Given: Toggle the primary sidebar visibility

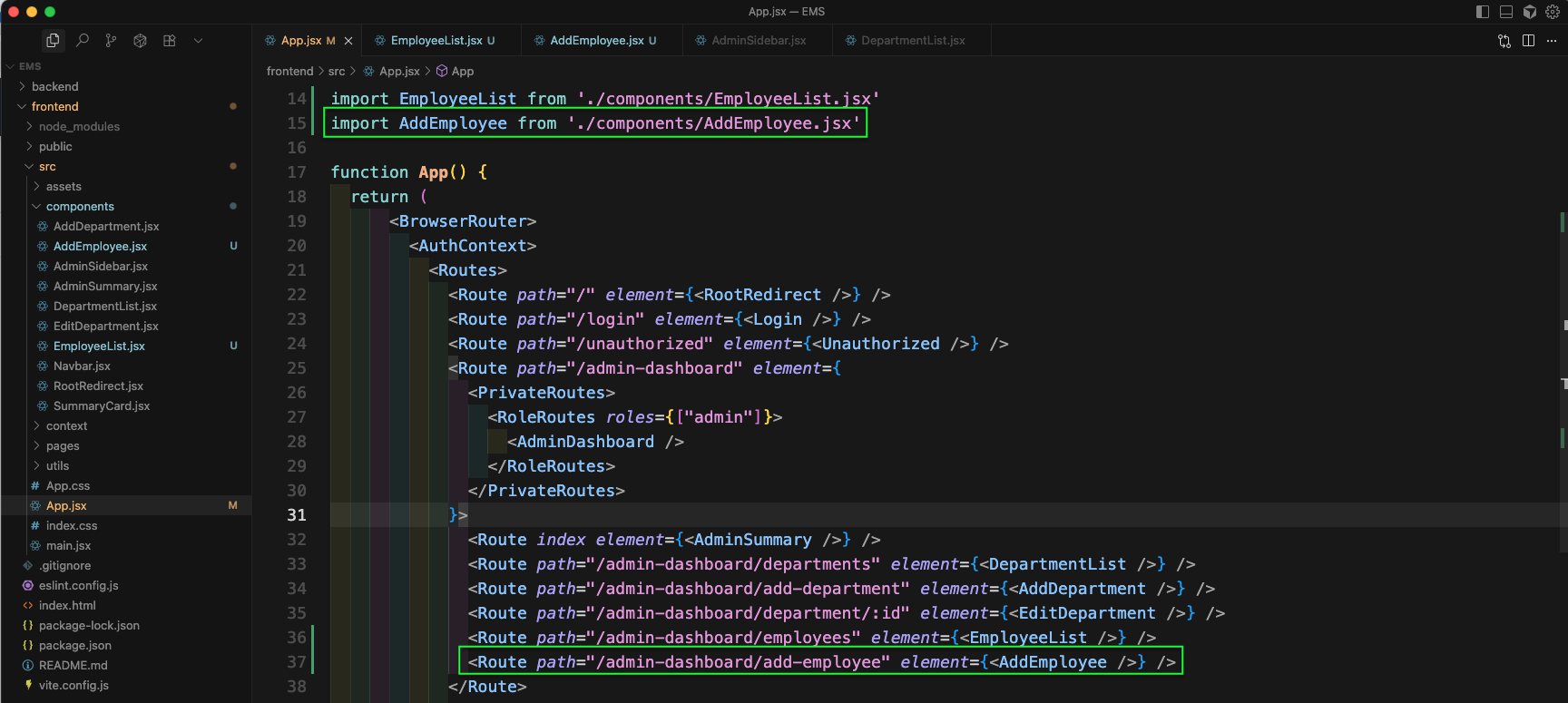Looking at the screenshot, I should click(1483, 12).
